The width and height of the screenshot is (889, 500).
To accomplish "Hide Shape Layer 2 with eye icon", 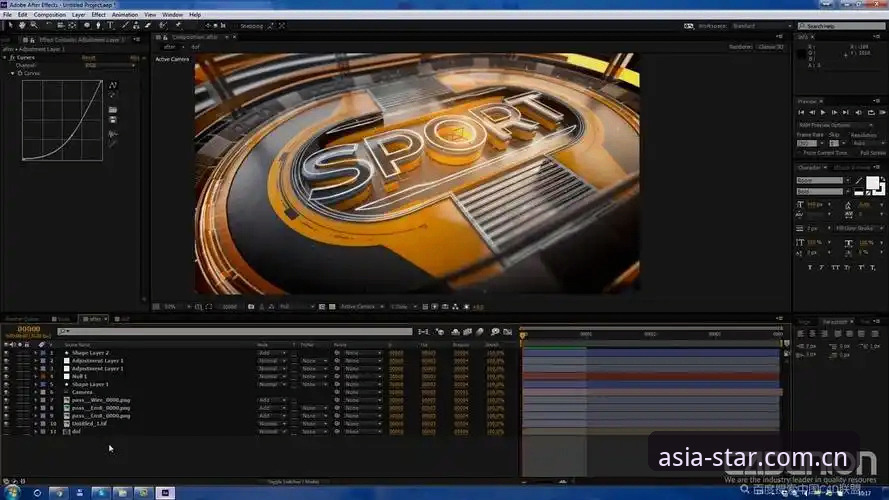I will 6,353.
